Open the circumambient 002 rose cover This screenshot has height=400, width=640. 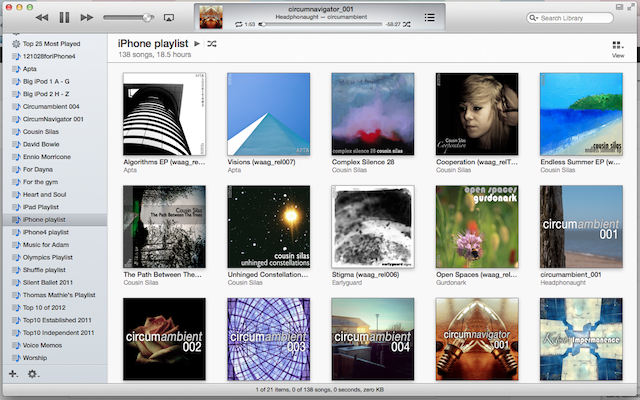pos(164,339)
